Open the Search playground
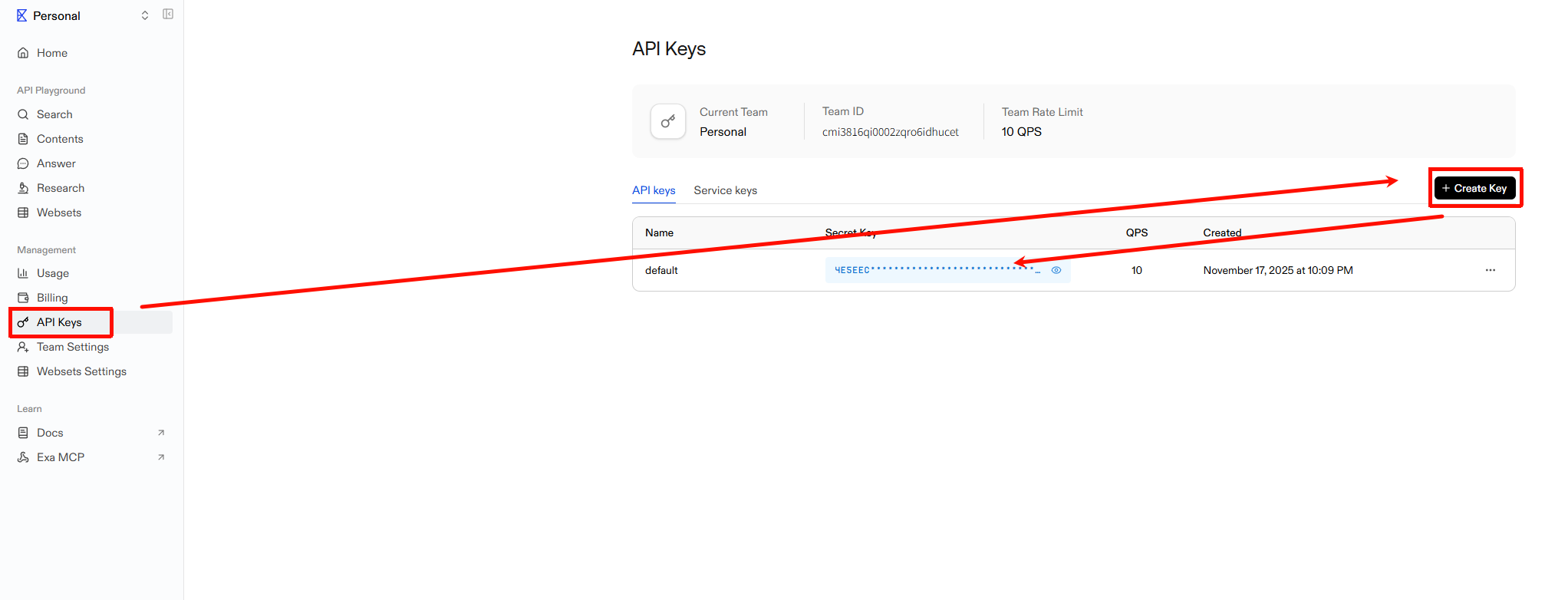Viewport: 1568px width, 600px height. tap(54, 114)
